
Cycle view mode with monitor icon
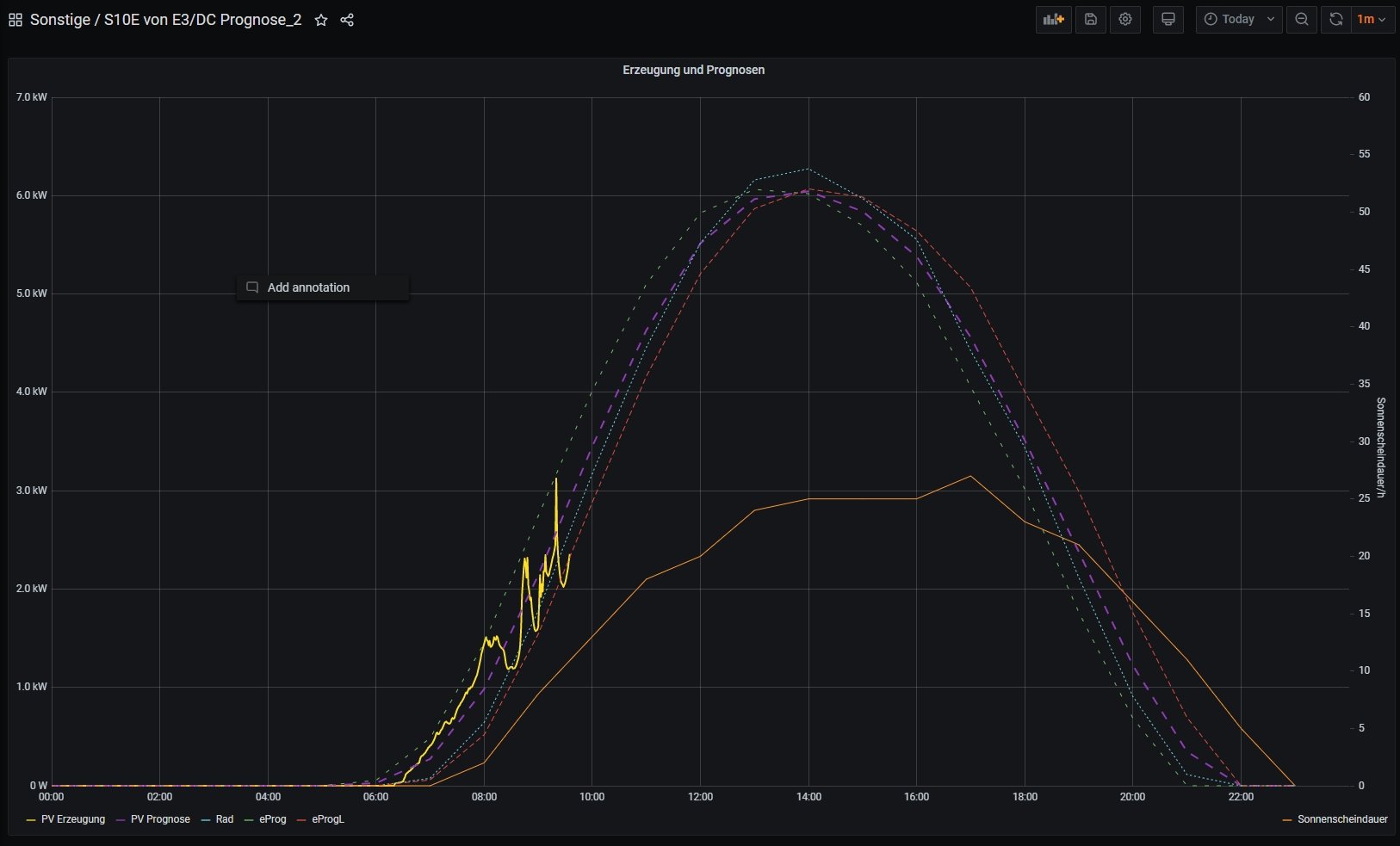tap(1168, 19)
